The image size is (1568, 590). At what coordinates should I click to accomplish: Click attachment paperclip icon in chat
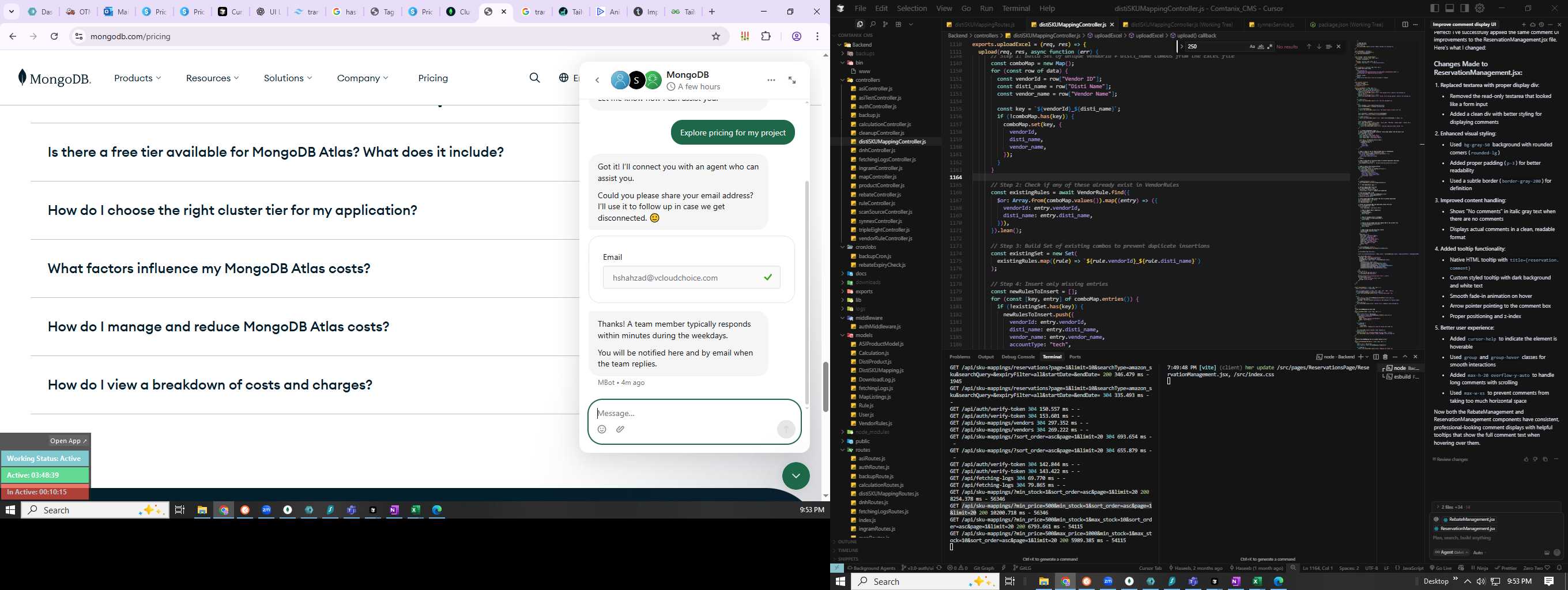[x=620, y=429]
